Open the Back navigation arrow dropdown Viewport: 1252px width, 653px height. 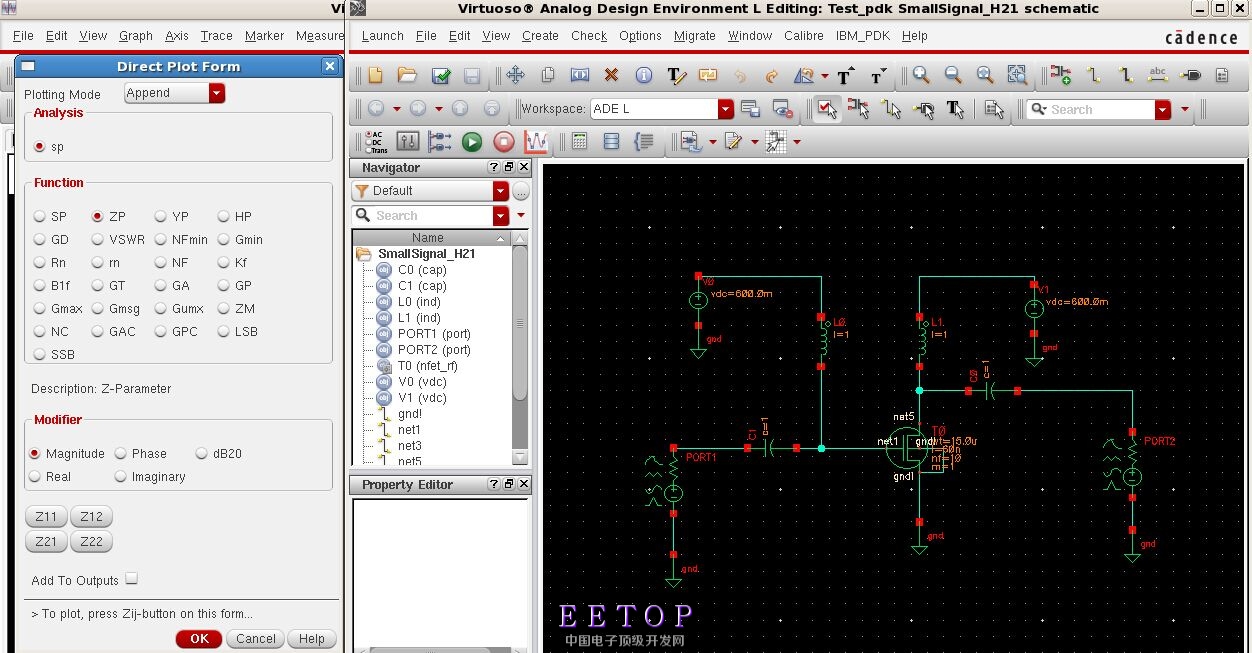coord(397,109)
